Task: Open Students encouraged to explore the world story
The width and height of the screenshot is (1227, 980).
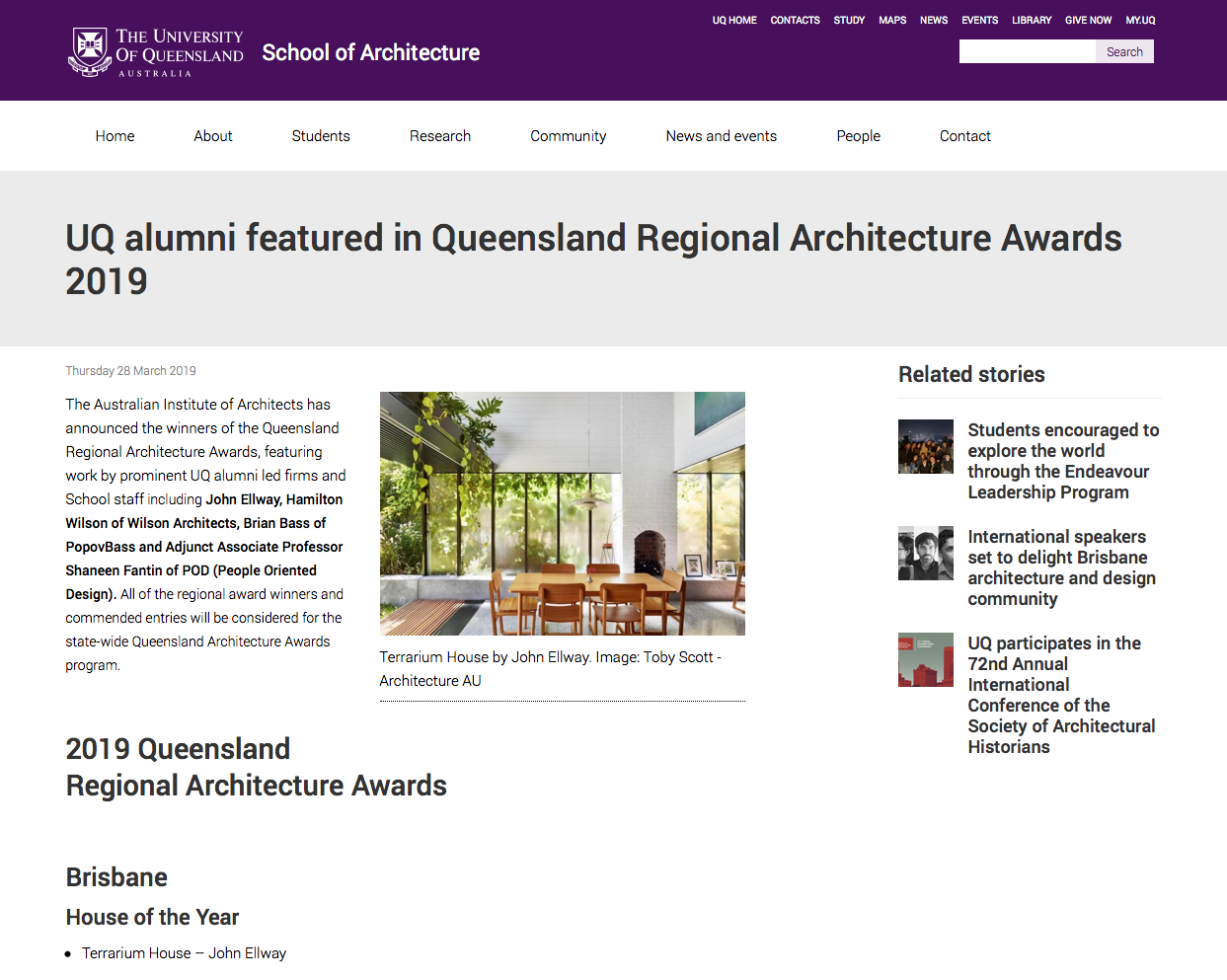Action: [1063, 461]
